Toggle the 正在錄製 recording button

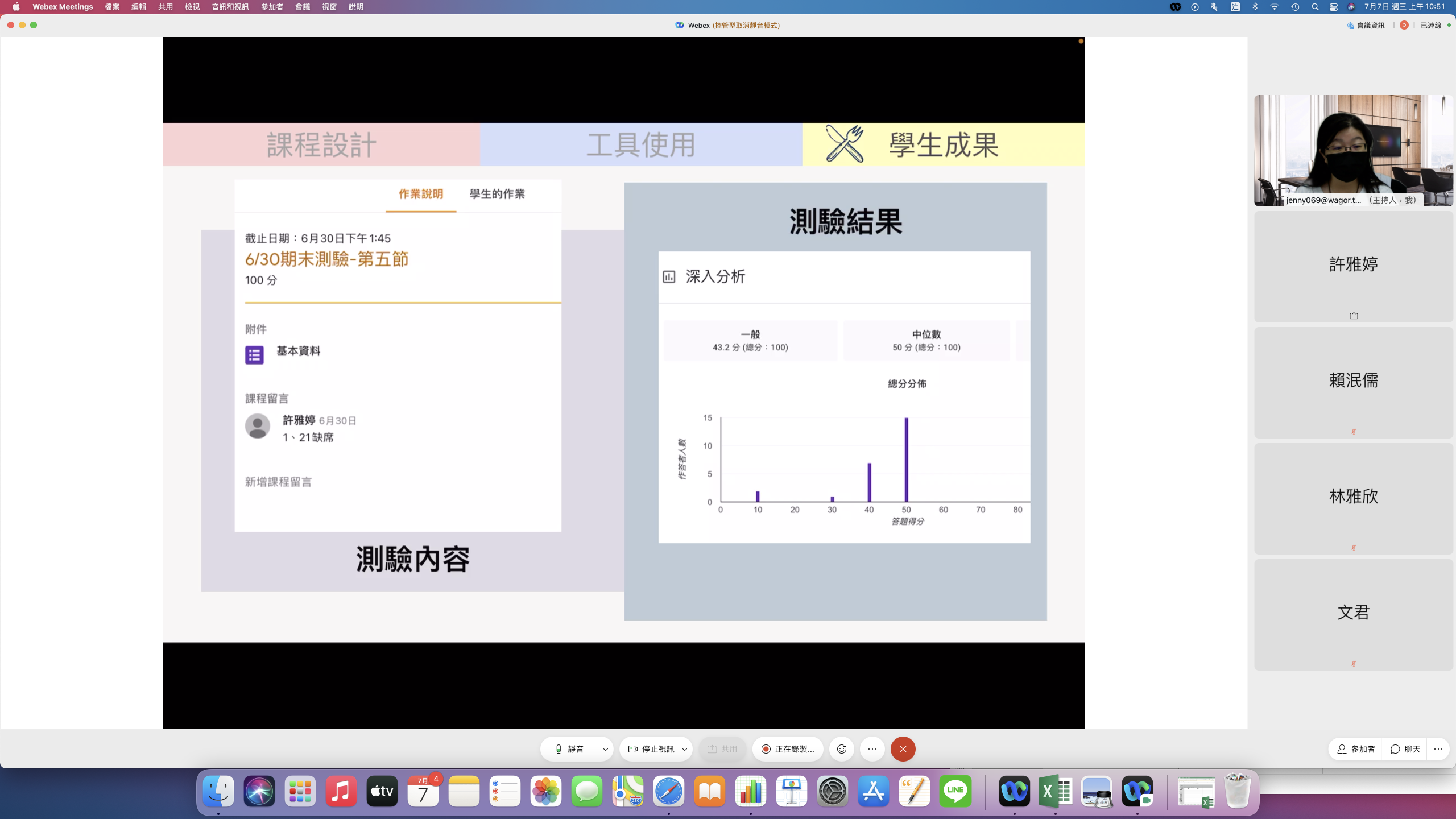[788, 749]
